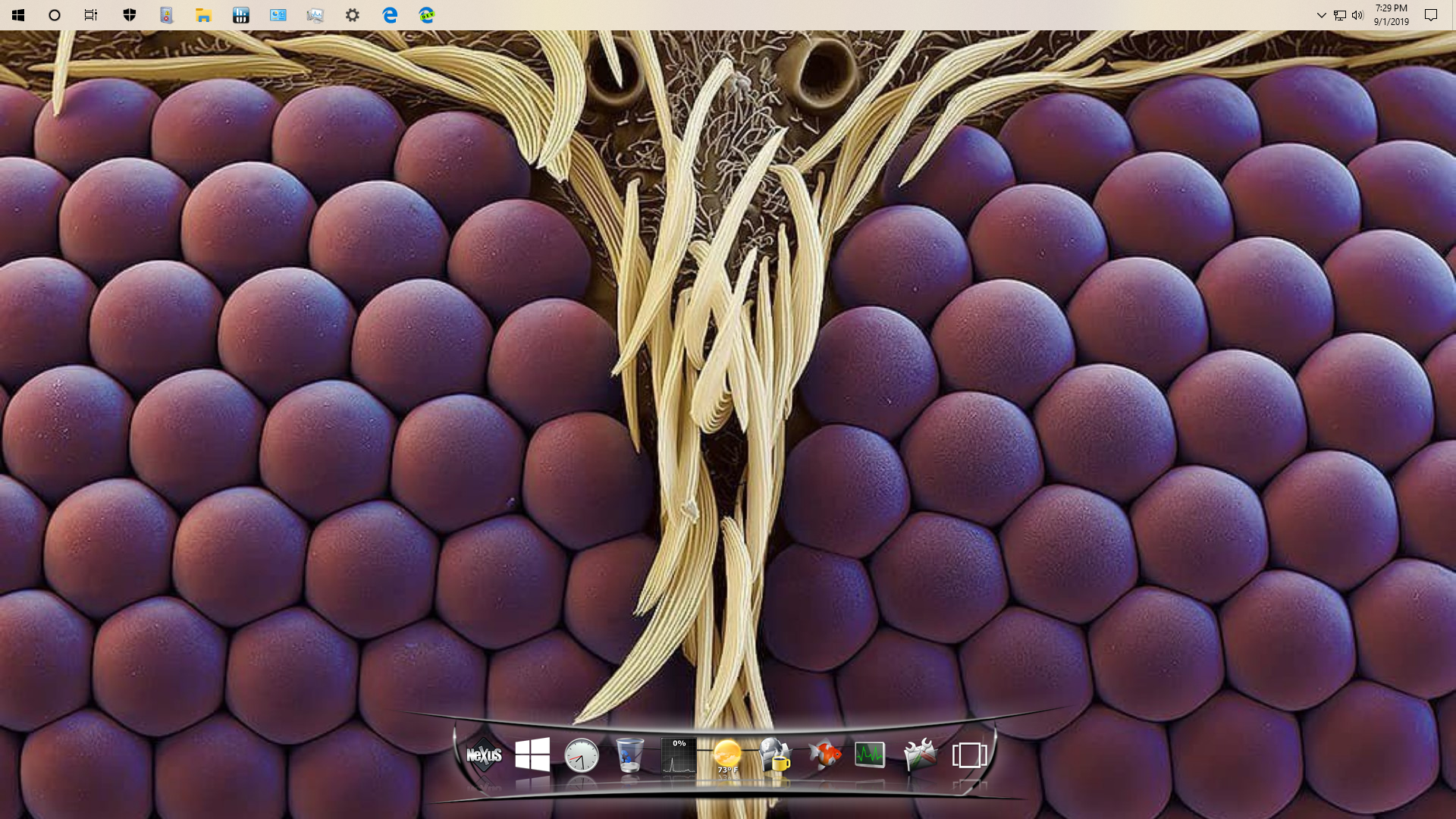Screen dimensions: 1456x819
Task: Open the green monitor graph dock icon
Action: 870,755
